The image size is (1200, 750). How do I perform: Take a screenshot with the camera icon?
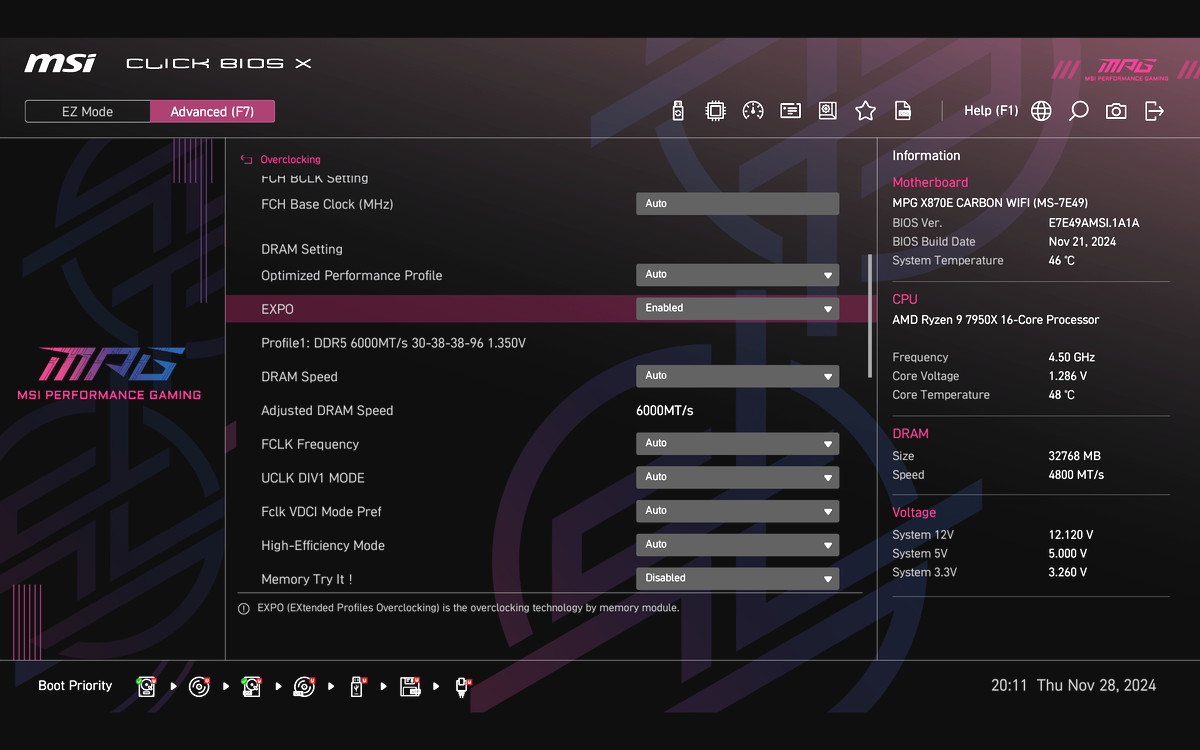tap(1116, 111)
